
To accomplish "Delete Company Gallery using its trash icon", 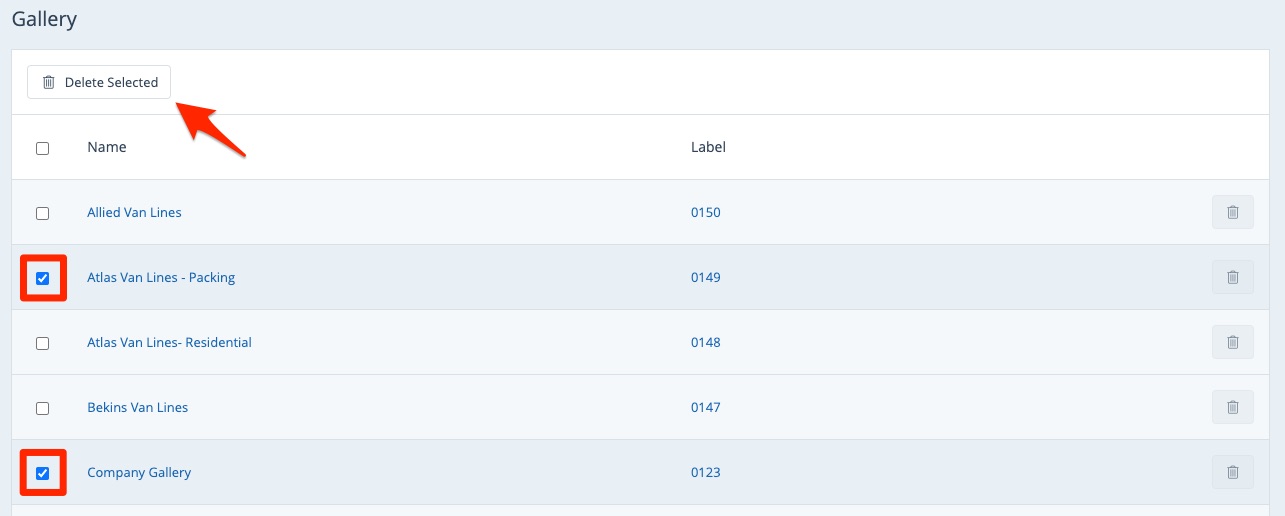I will (x=1232, y=473).
